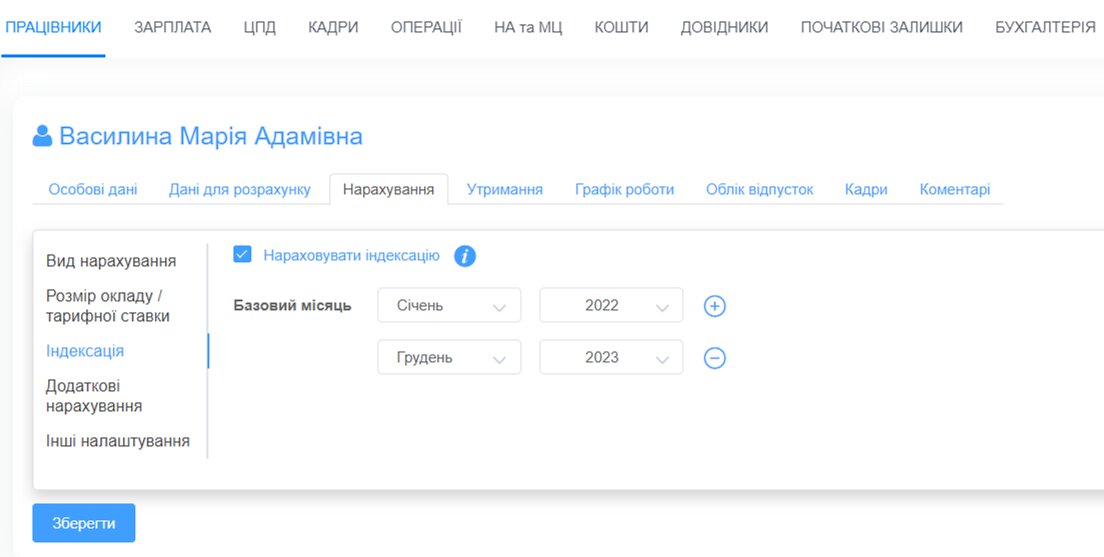Switch to the Графік роботи tab
1104x557 pixels.
coord(625,189)
